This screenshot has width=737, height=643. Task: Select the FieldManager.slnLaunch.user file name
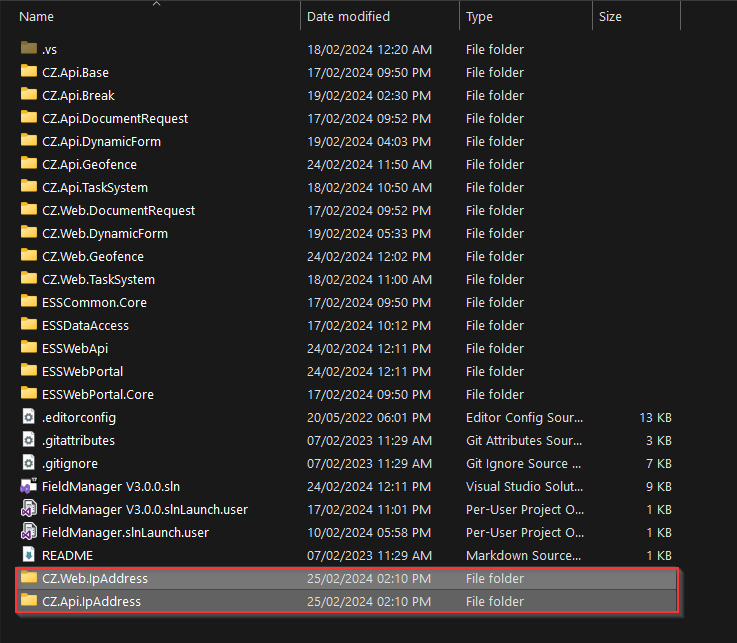pos(125,533)
